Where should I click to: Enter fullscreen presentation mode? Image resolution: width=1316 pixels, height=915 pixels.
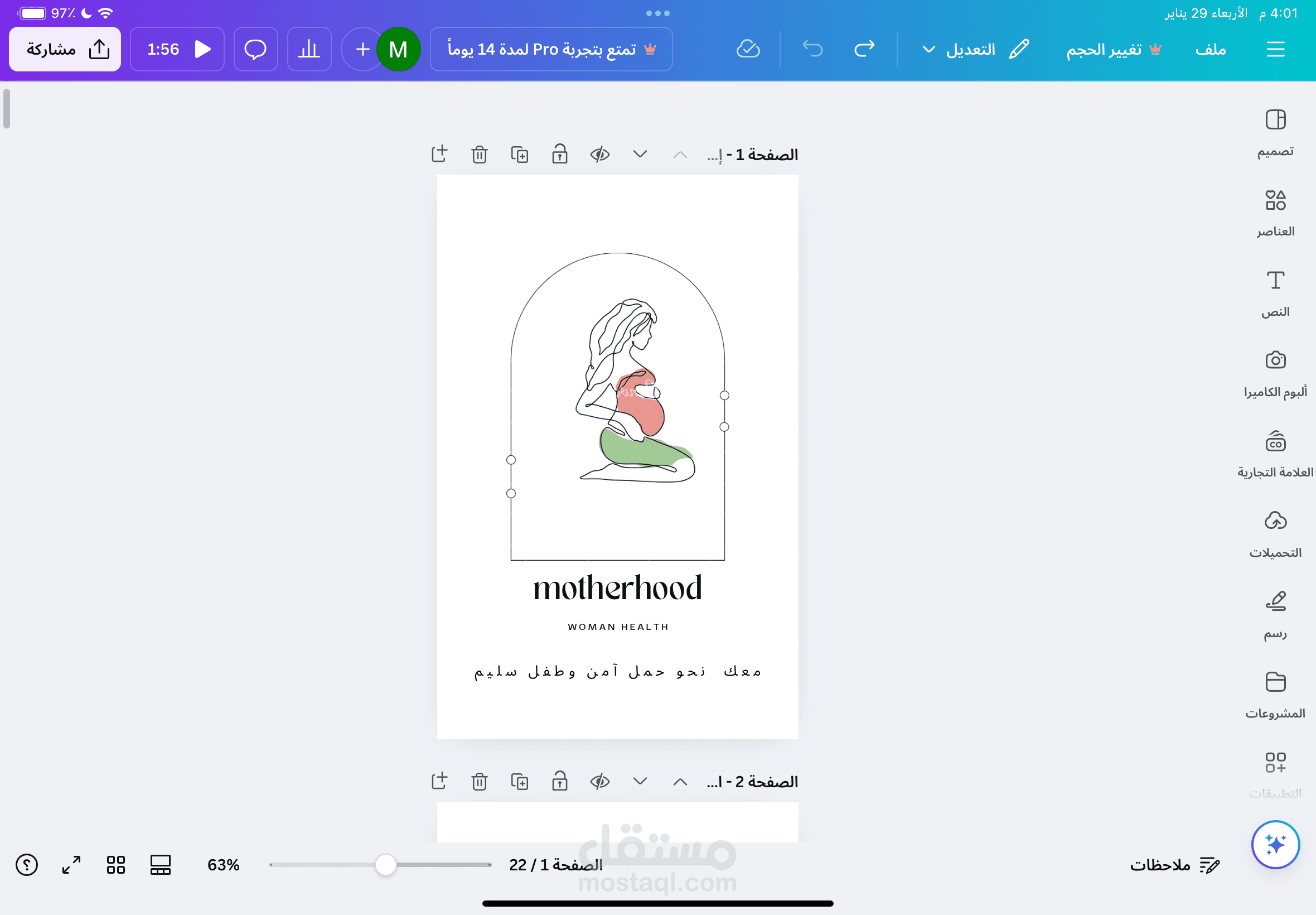coord(71,865)
